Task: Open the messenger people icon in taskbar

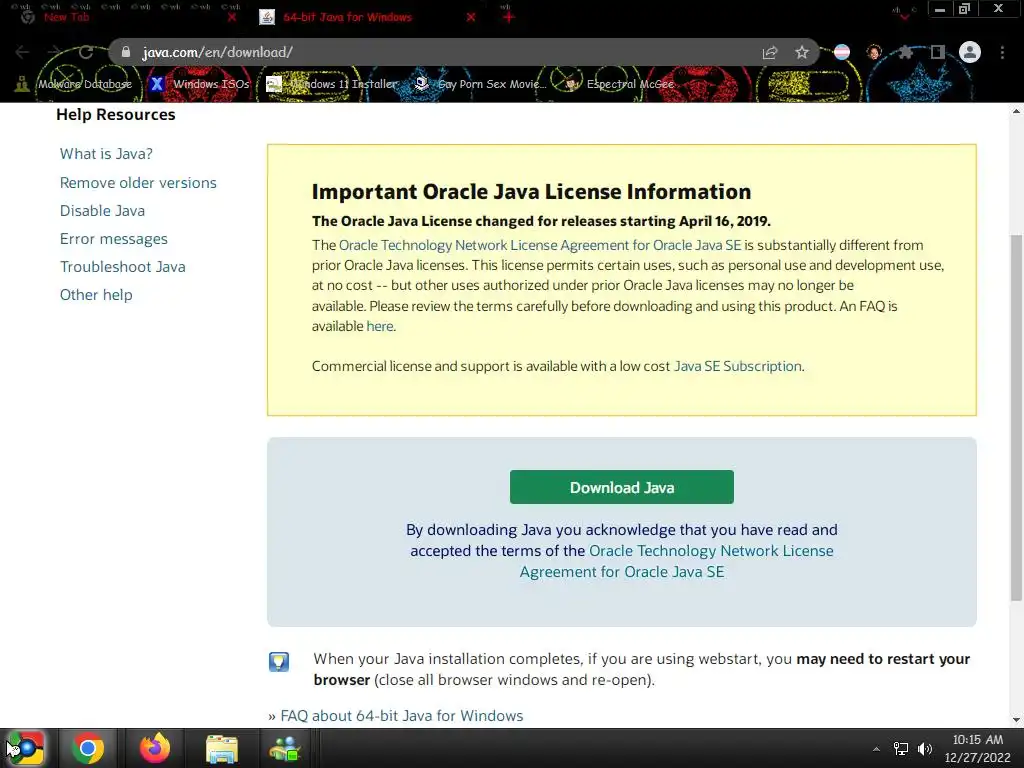Action: click(x=285, y=748)
